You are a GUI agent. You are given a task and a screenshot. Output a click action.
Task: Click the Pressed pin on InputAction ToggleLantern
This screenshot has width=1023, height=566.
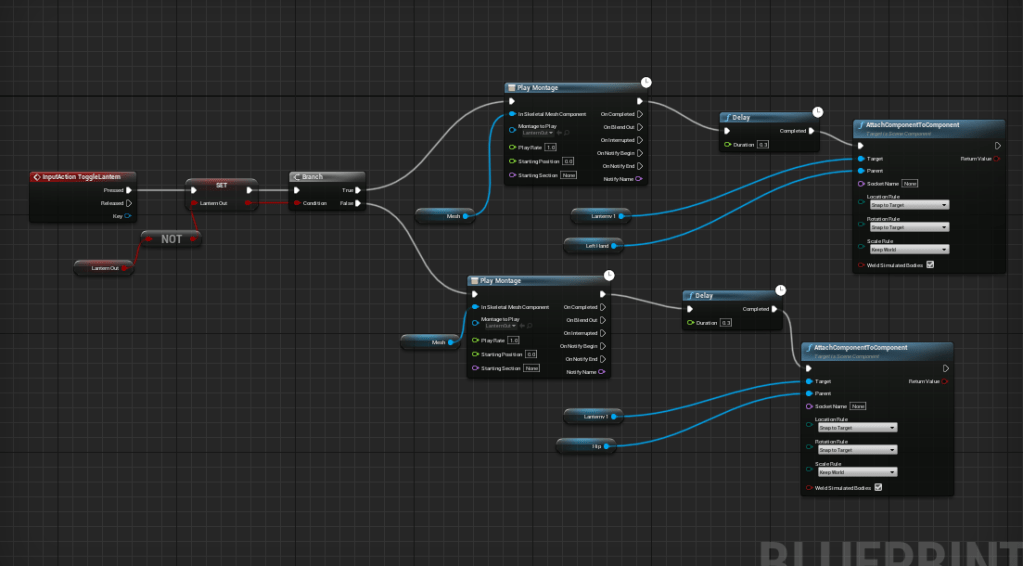click(128, 189)
